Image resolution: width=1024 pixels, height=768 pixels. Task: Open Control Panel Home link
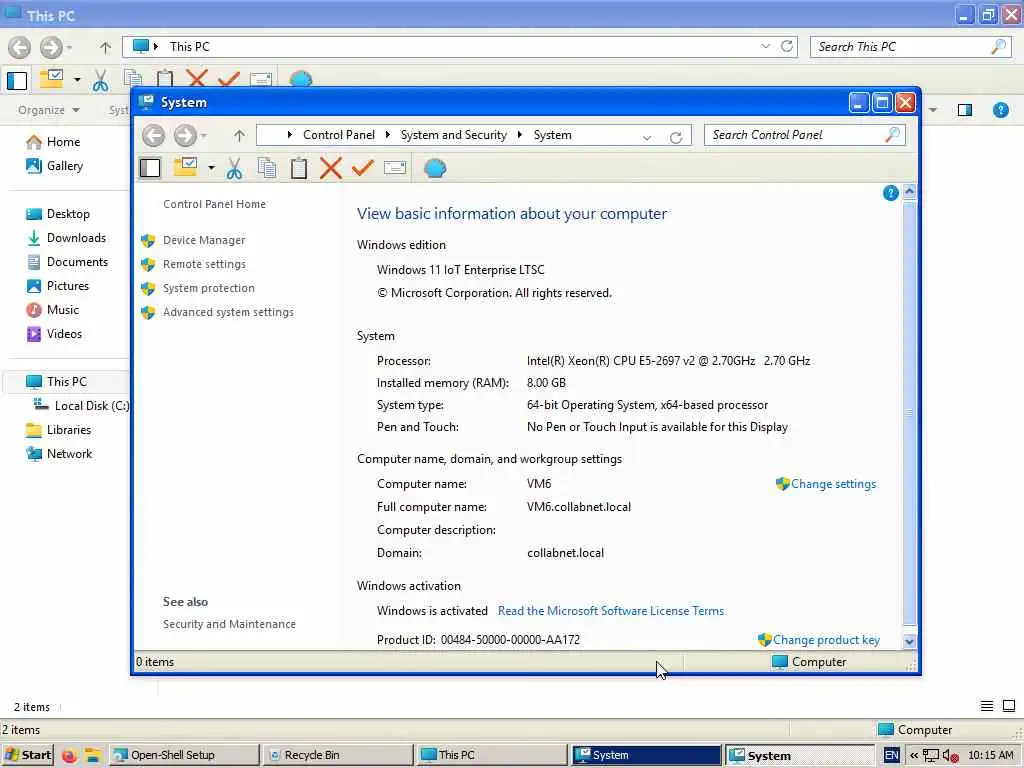[x=214, y=204]
